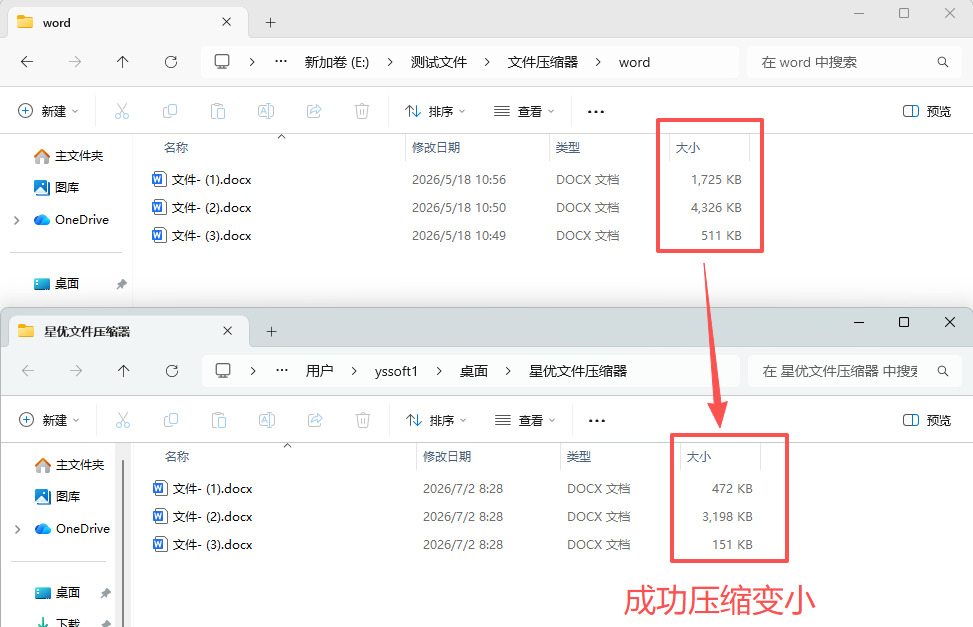Screen dimensions: 973x627
Task: Click the 在 word 中搜索 search box
Action: [850, 62]
